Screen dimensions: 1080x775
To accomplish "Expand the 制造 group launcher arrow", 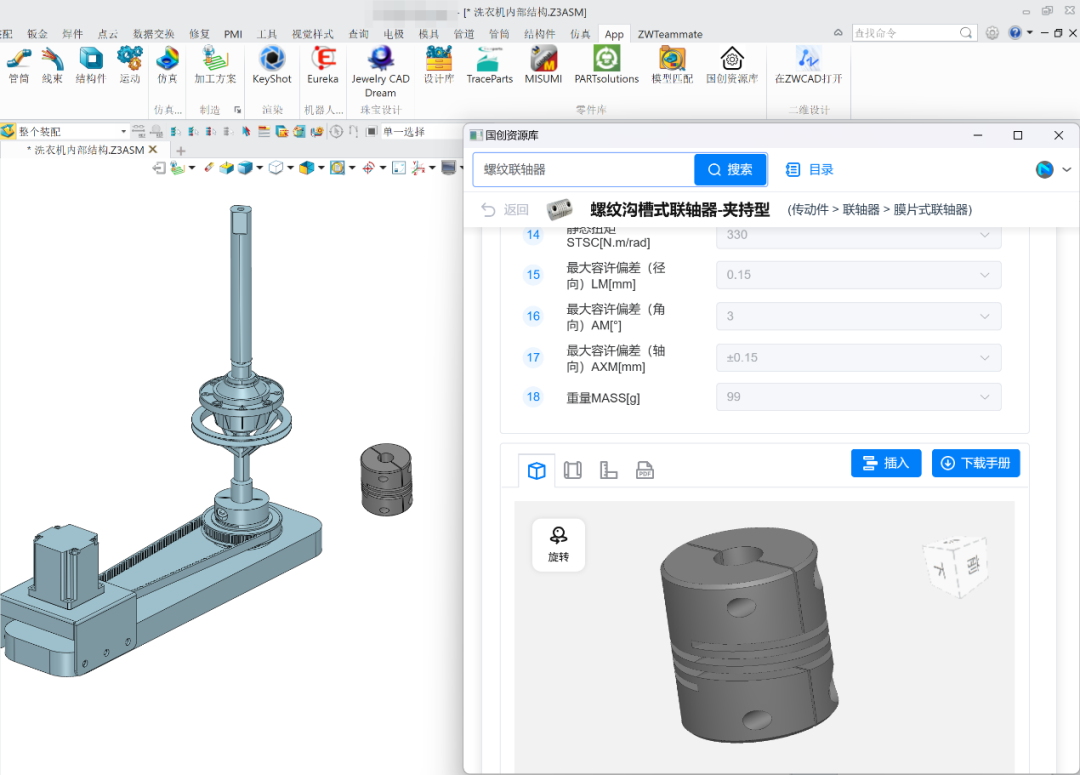I will (x=238, y=110).
